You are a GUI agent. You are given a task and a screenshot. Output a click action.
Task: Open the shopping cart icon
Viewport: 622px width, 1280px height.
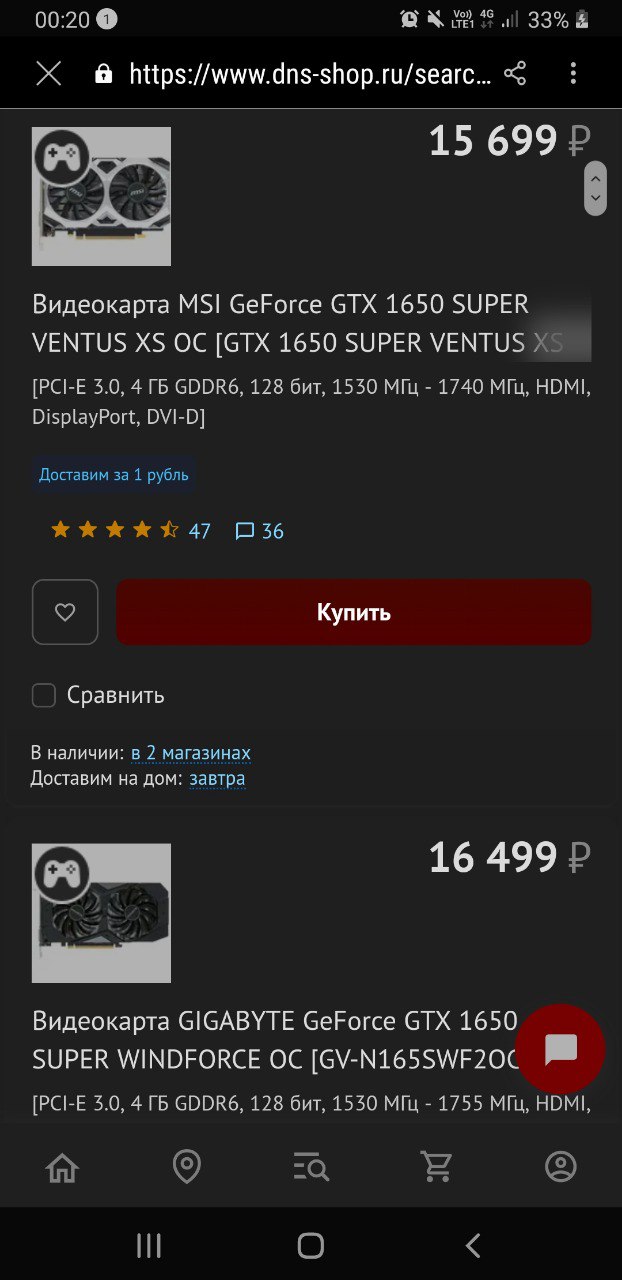[436, 1166]
